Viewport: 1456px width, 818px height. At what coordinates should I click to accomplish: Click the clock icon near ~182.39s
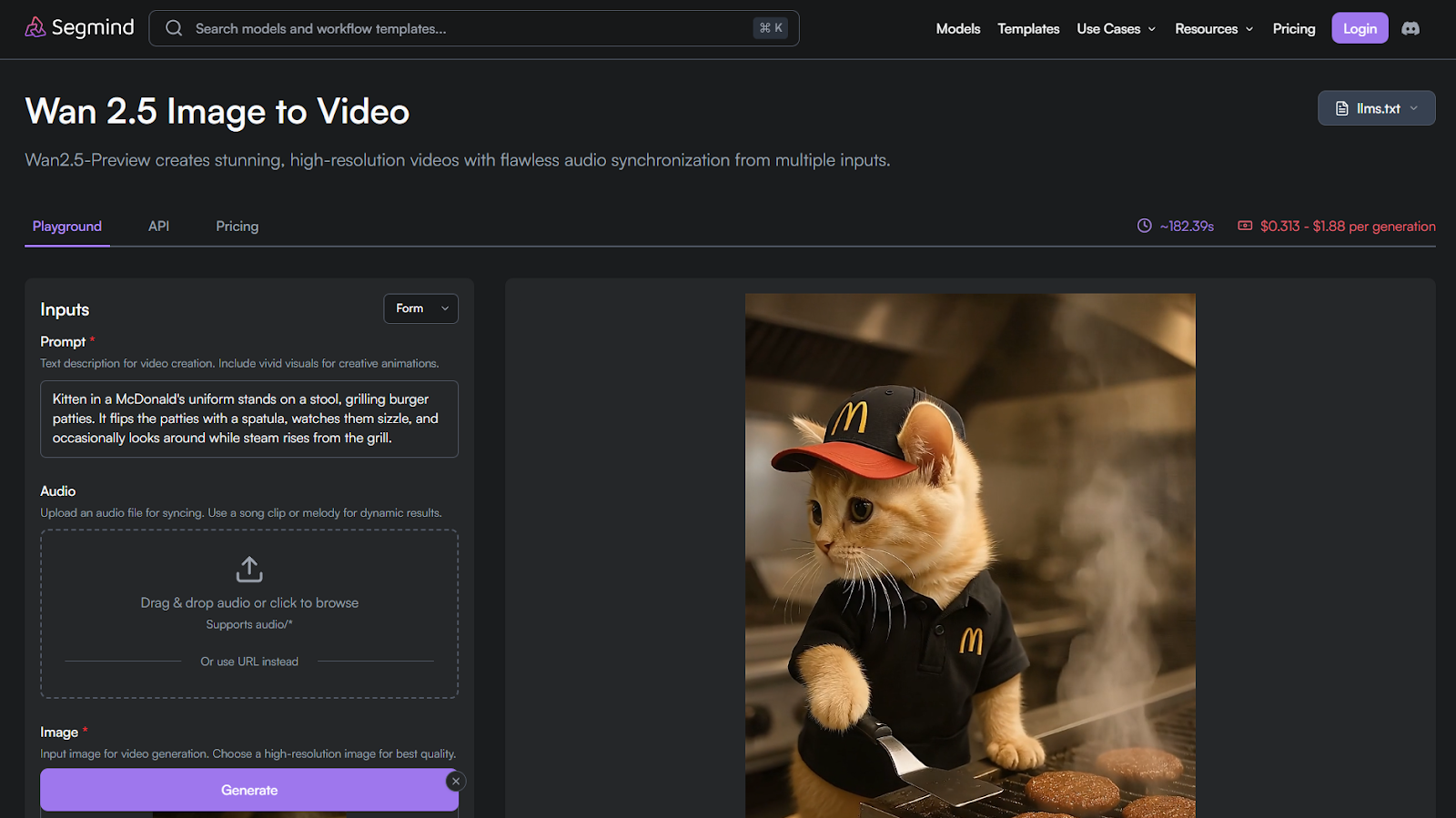coord(1145,226)
